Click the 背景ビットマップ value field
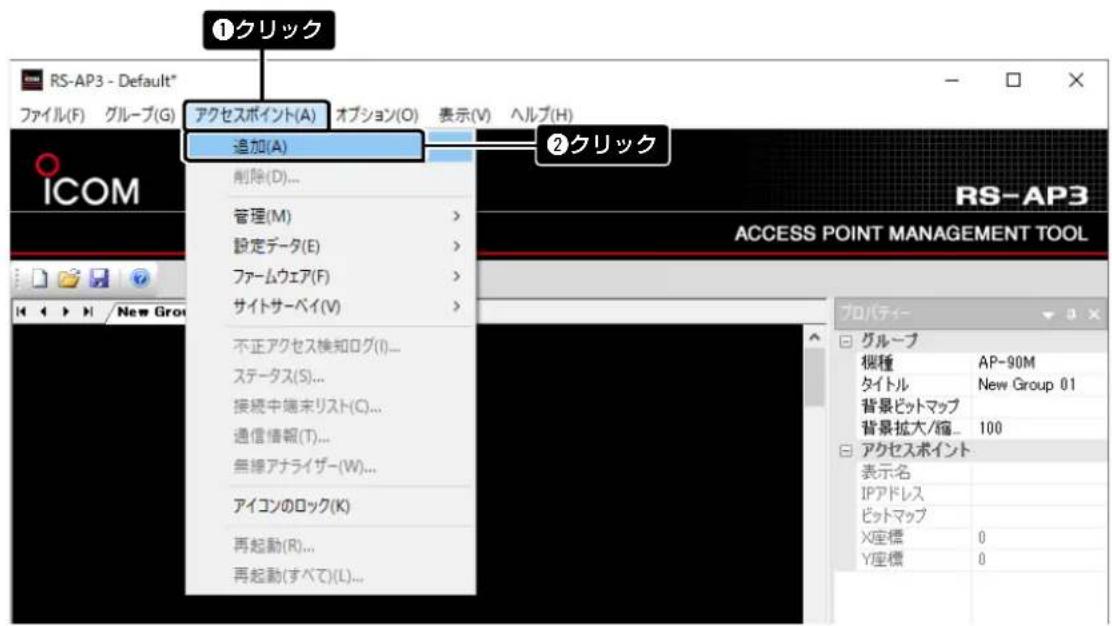1112x626 pixels. pos(1038,406)
